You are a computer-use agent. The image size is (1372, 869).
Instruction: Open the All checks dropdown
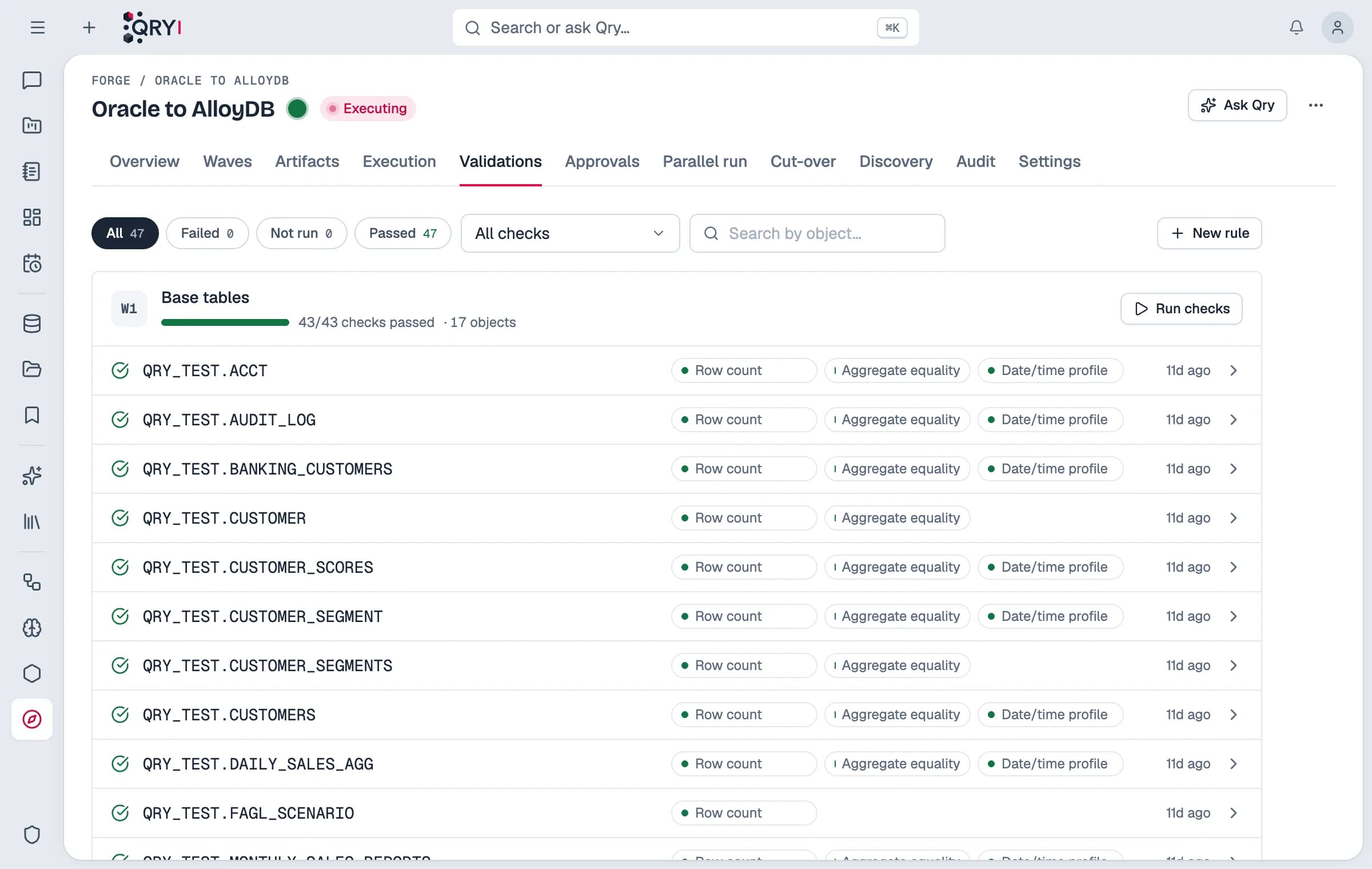tap(570, 233)
